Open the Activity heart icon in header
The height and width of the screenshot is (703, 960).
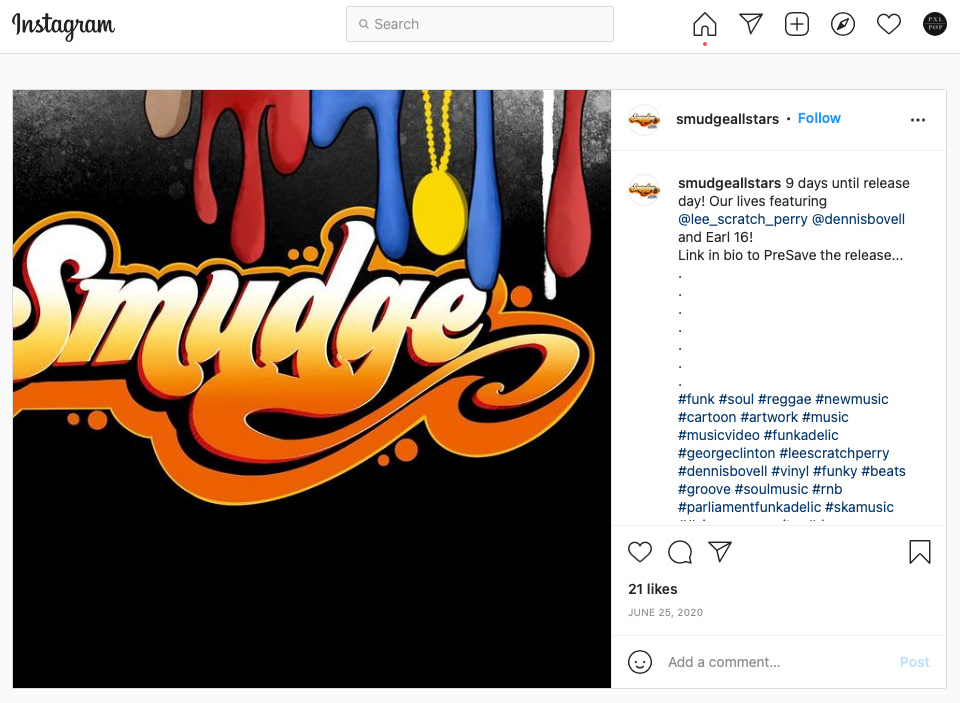888,24
